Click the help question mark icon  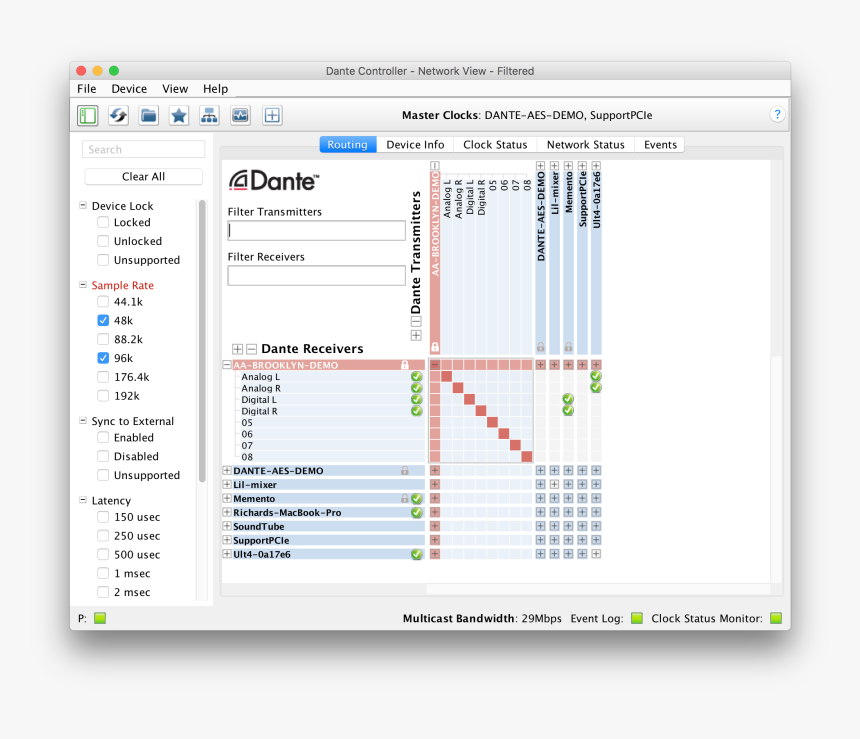[777, 114]
